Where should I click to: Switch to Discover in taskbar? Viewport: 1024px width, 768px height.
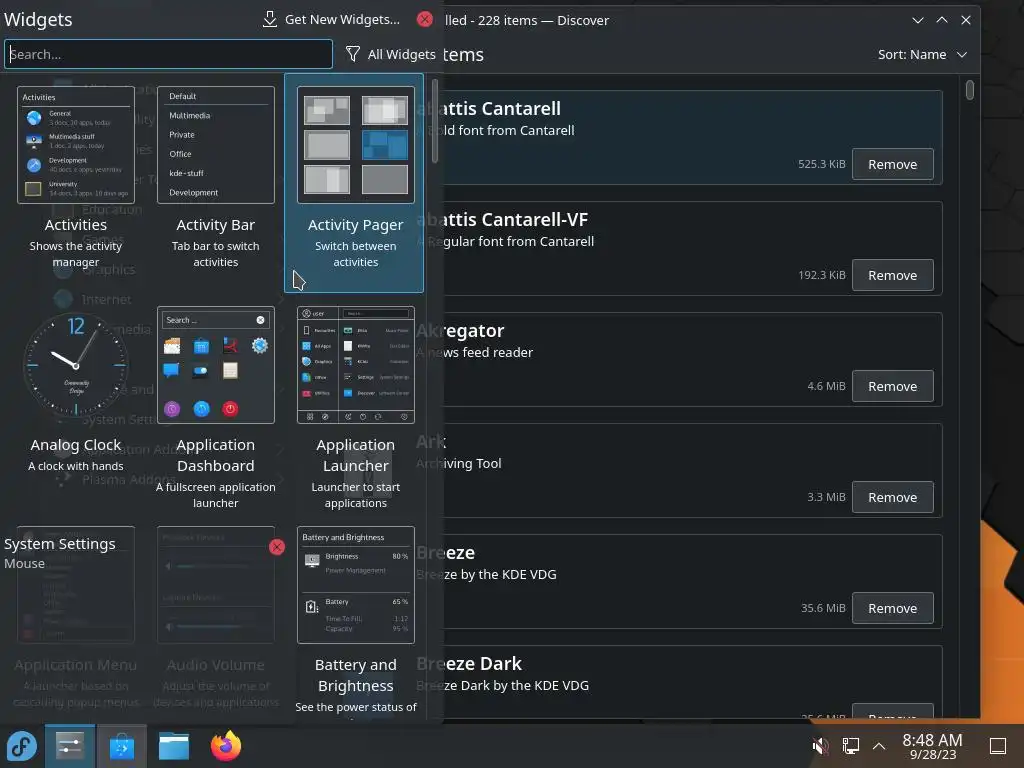pyautogui.click(x=121, y=746)
